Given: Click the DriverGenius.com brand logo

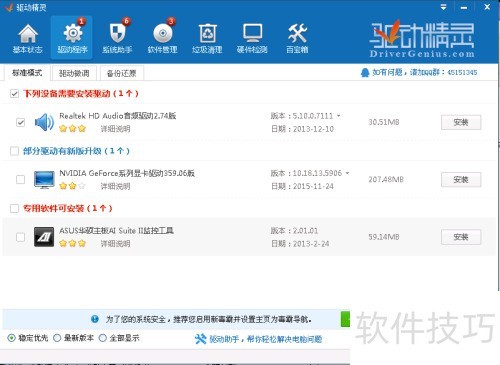Looking at the screenshot, I should [x=422, y=39].
